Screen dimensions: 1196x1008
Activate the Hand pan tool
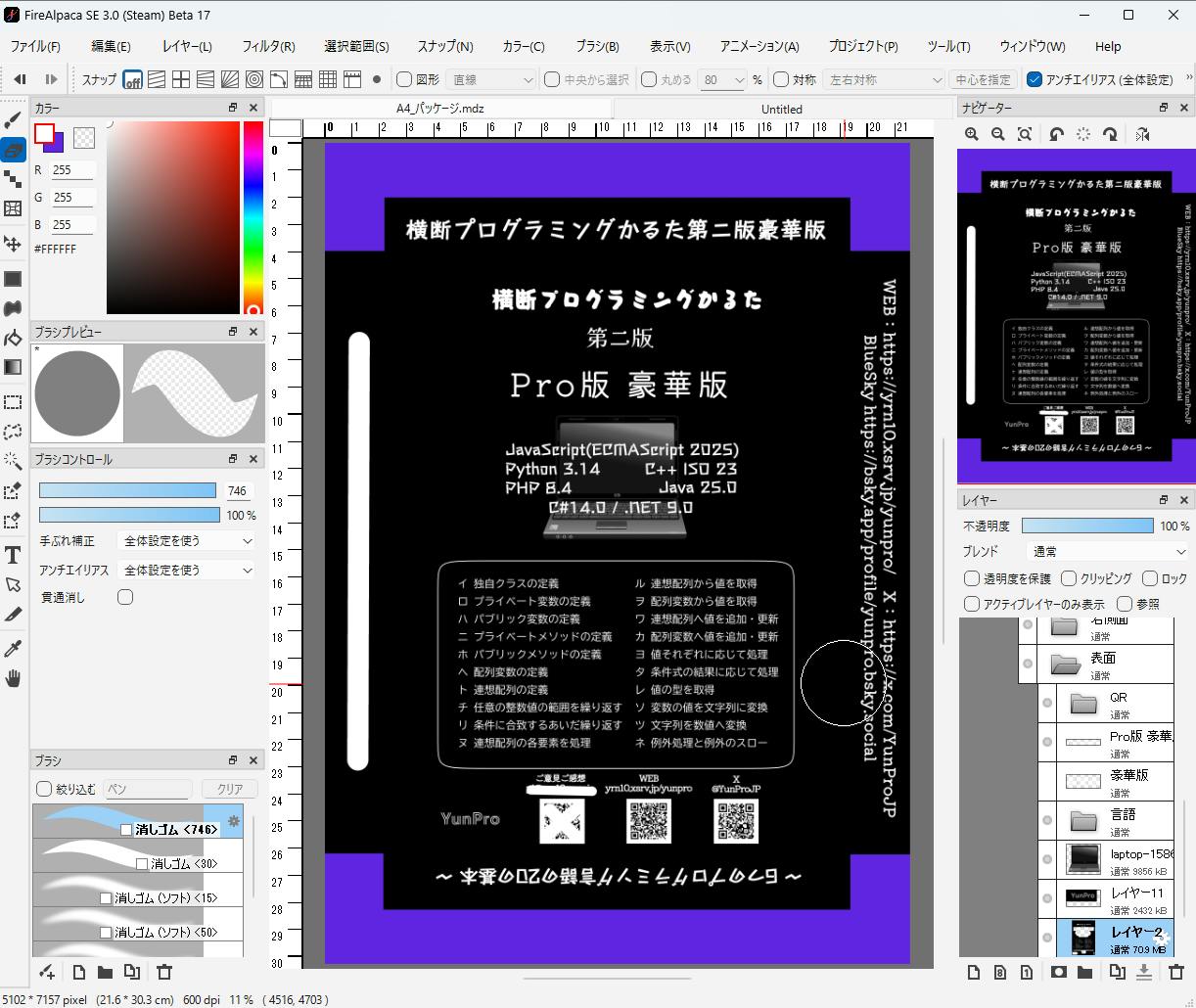click(14, 678)
